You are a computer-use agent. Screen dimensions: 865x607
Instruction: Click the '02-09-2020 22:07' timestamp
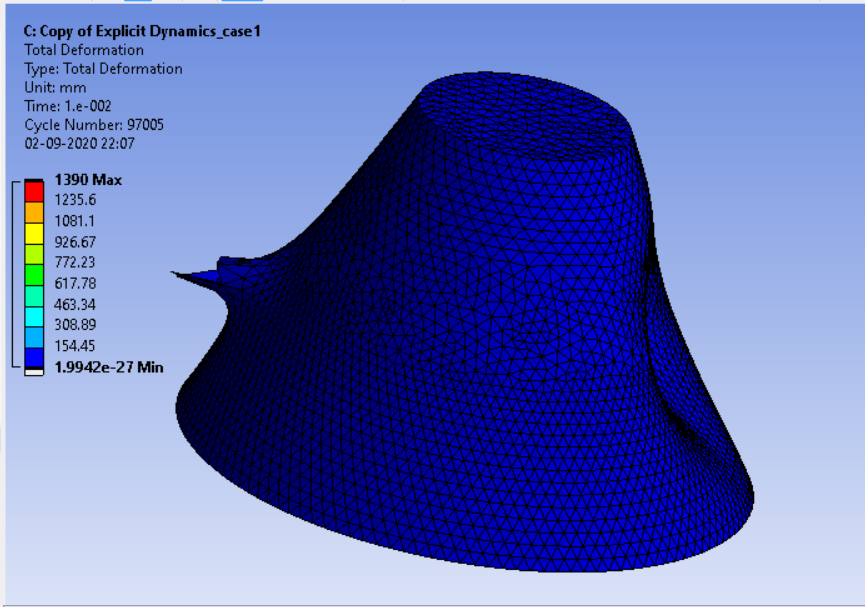click(79, 143)
